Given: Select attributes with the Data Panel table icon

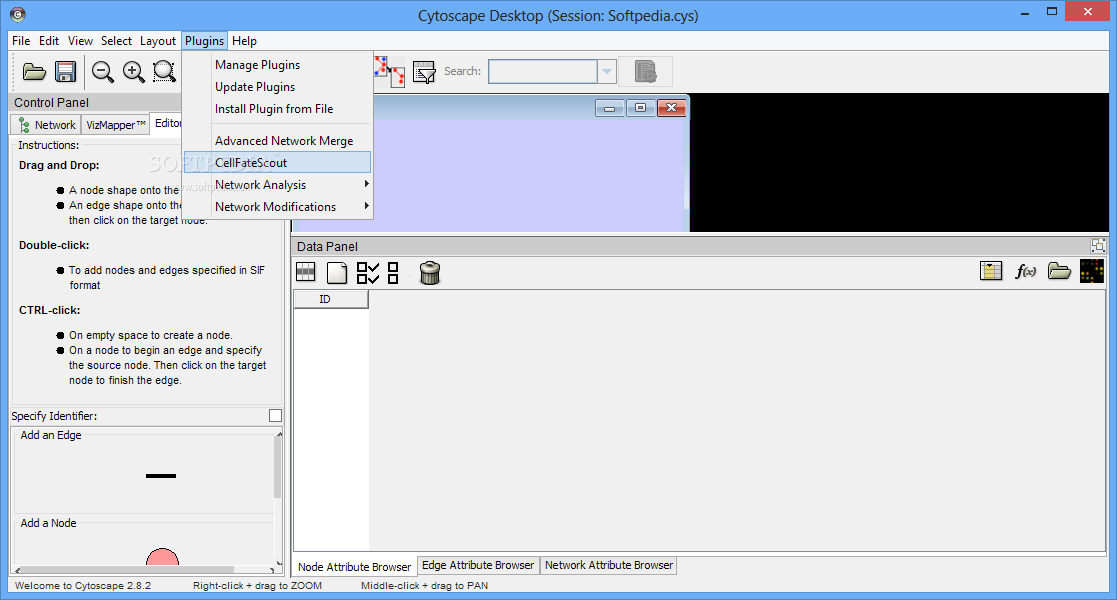Looking at the screenshot, I should click(x=306, y=271).
